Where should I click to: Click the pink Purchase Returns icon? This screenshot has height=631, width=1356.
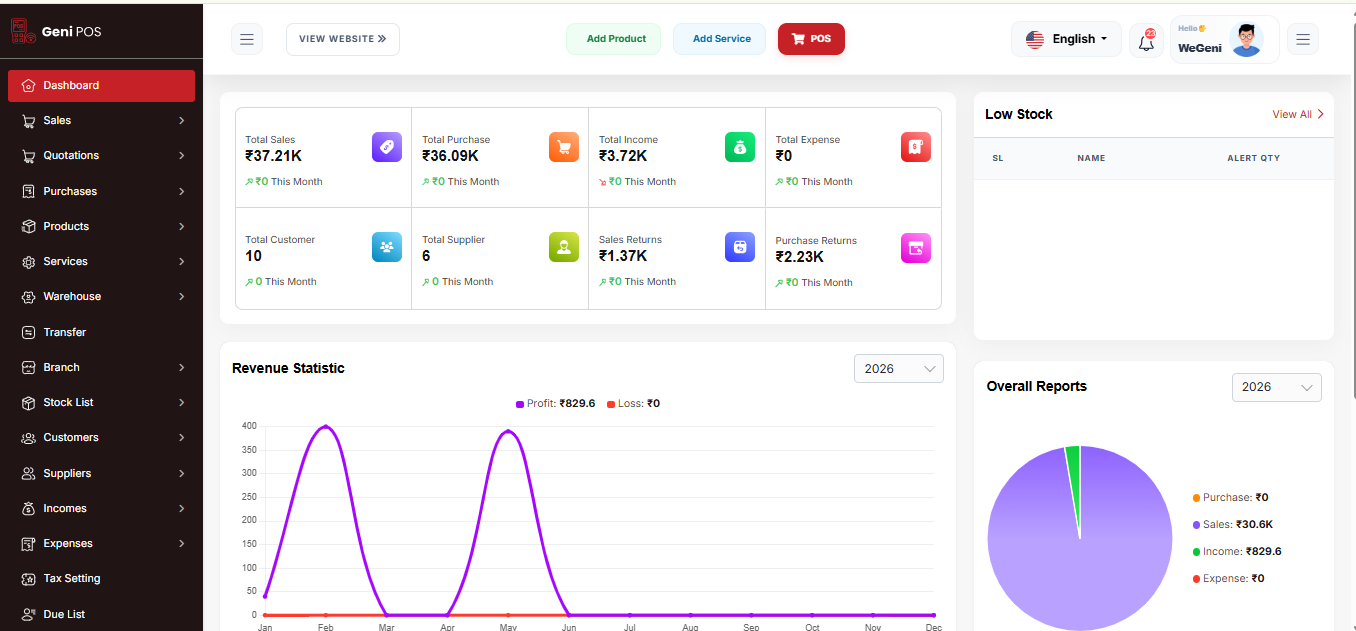916,248
